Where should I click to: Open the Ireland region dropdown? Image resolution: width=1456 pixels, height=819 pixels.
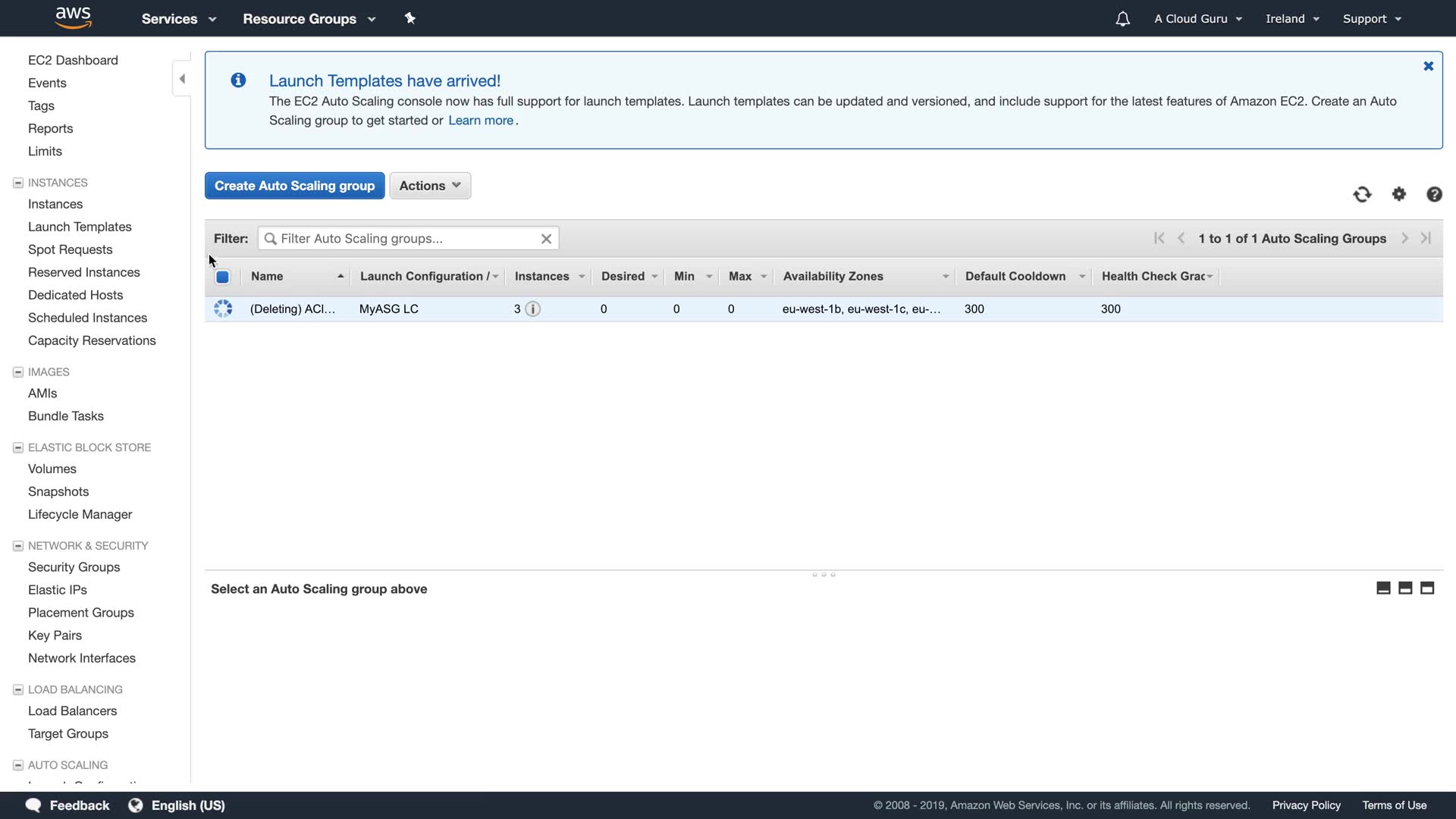pos(1292,19)
